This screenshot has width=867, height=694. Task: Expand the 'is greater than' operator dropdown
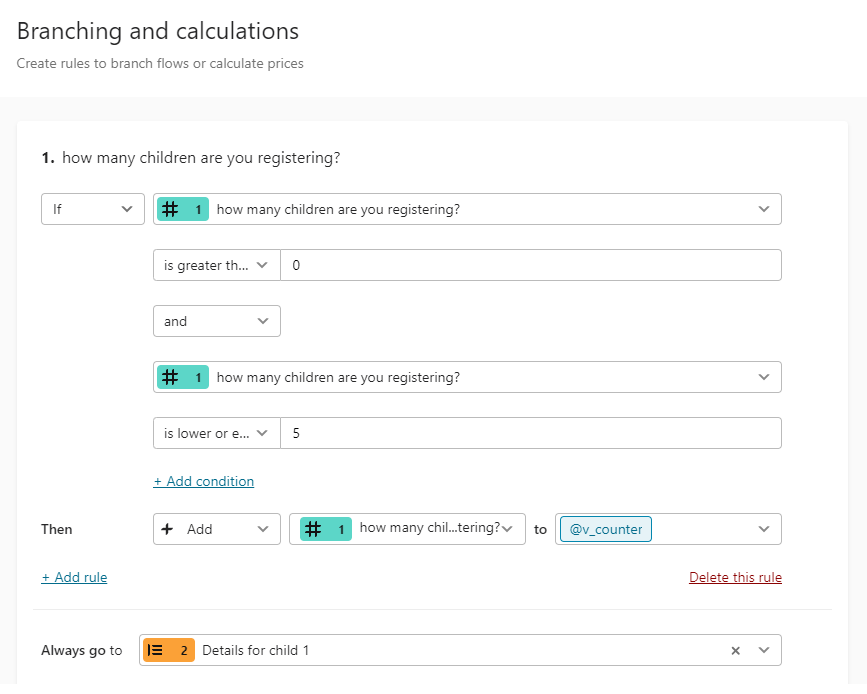tap(217, 265)
